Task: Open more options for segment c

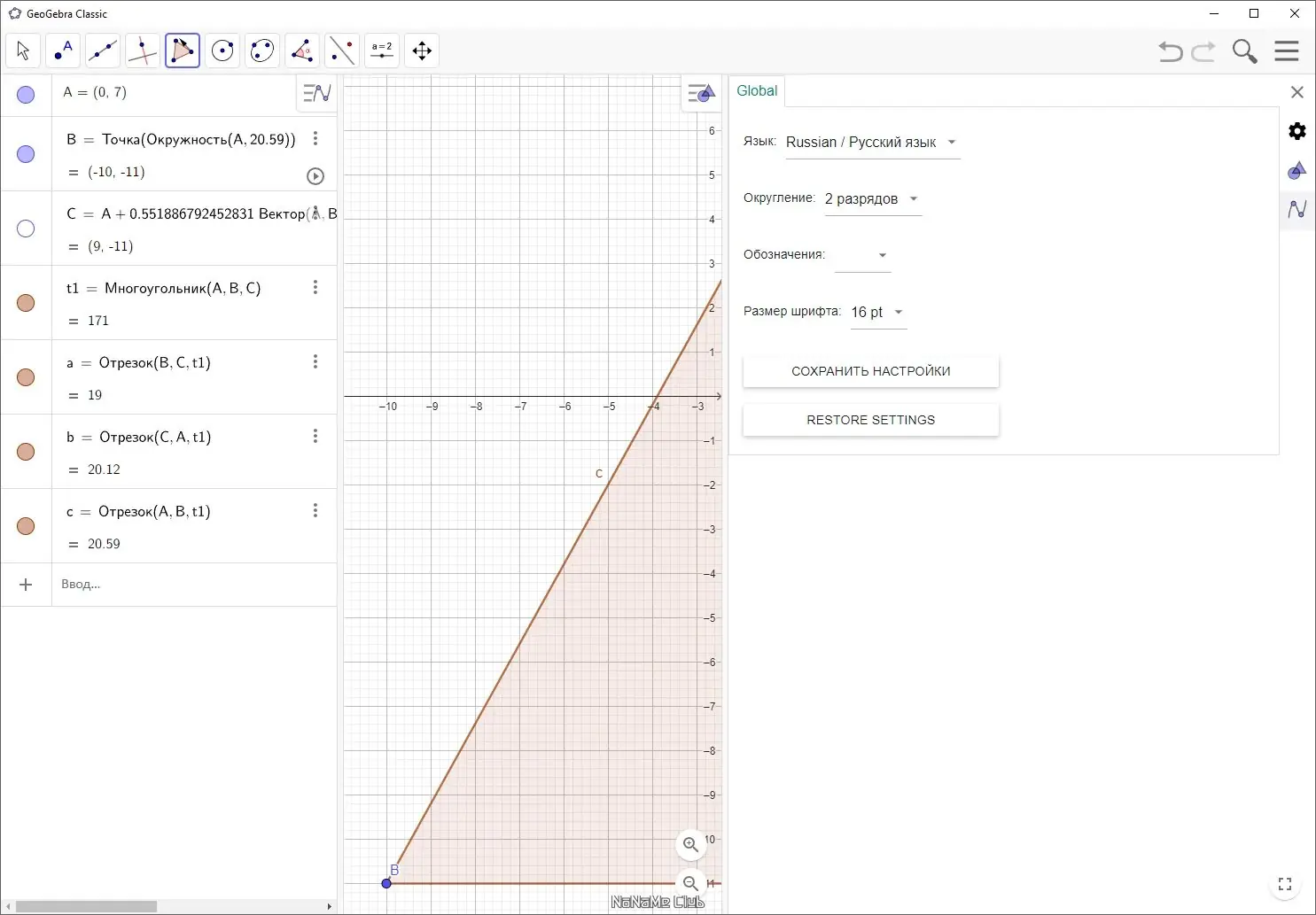Action: 315,510
